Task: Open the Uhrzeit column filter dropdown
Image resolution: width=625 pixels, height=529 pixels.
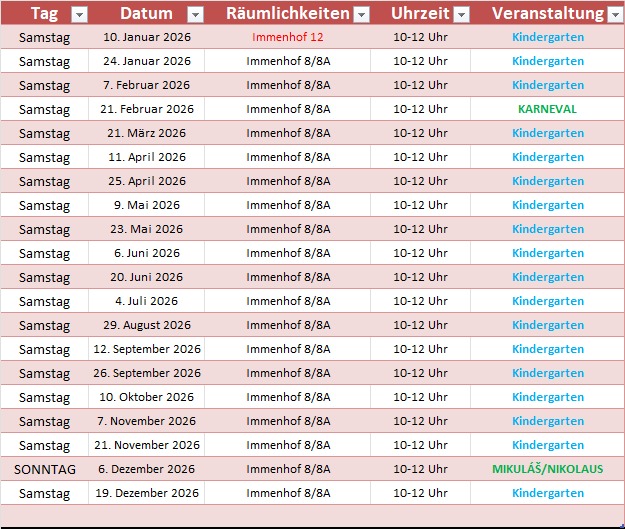Action: [461, 14]
